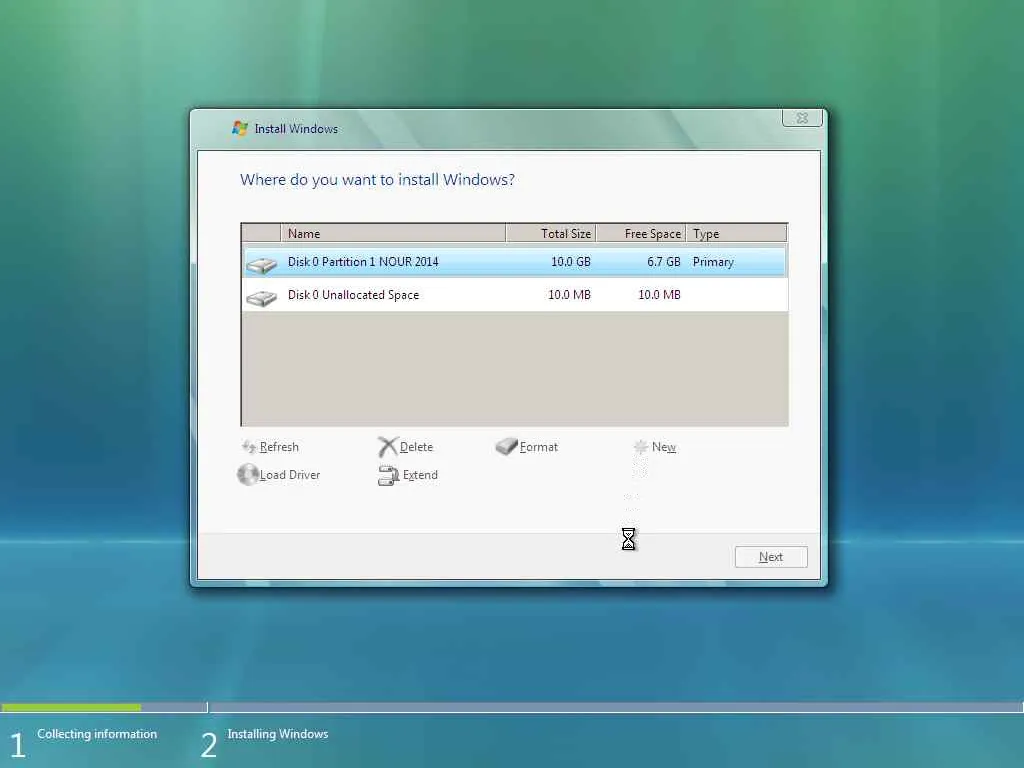Click drive icon of Unallocated Space row

pyautogui.click(x=262, y=298)
